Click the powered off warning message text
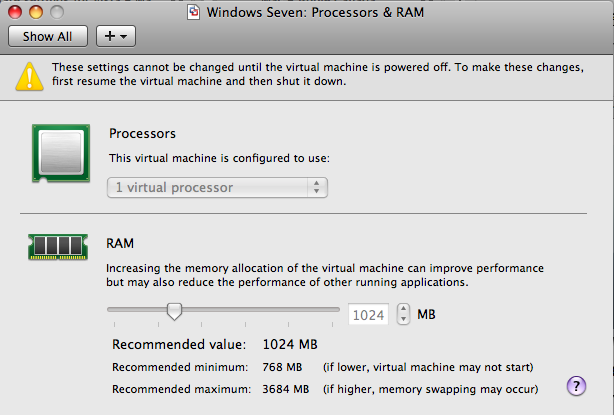Image resolution: width=614 pixels, height=415 pixels. pyautogui.click(x=318, y=74)
